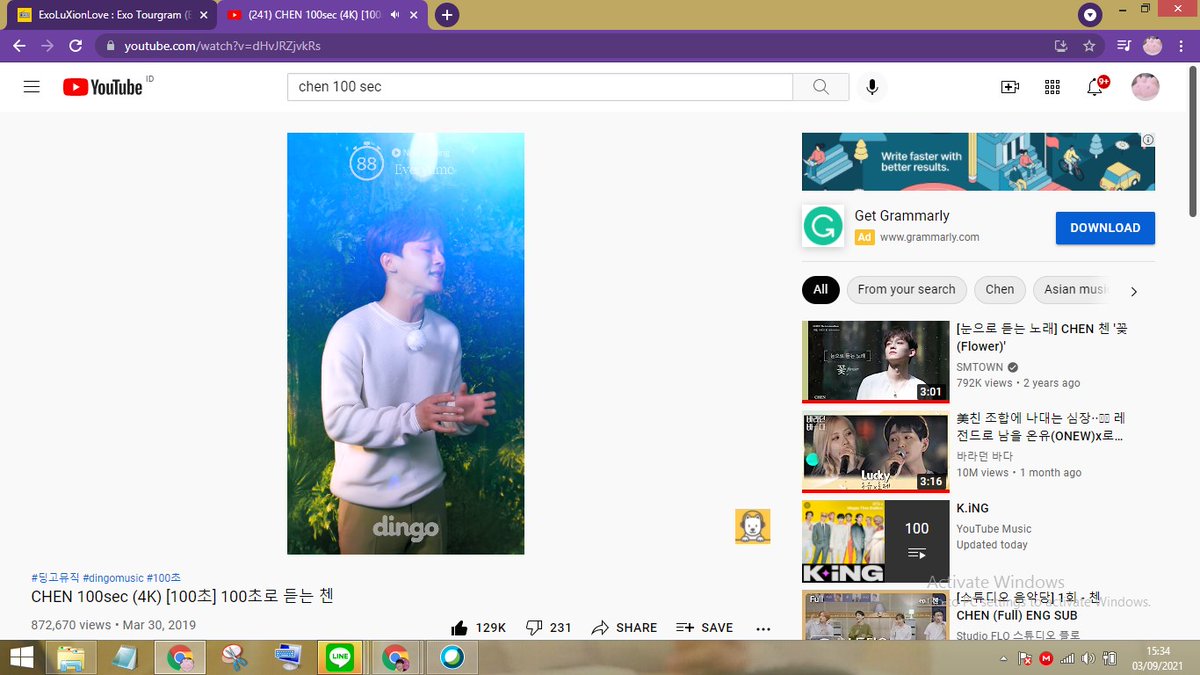Open Snipping Tool from the taskbar
This screenshot has height=675, width=1200.
pos(234,657)
